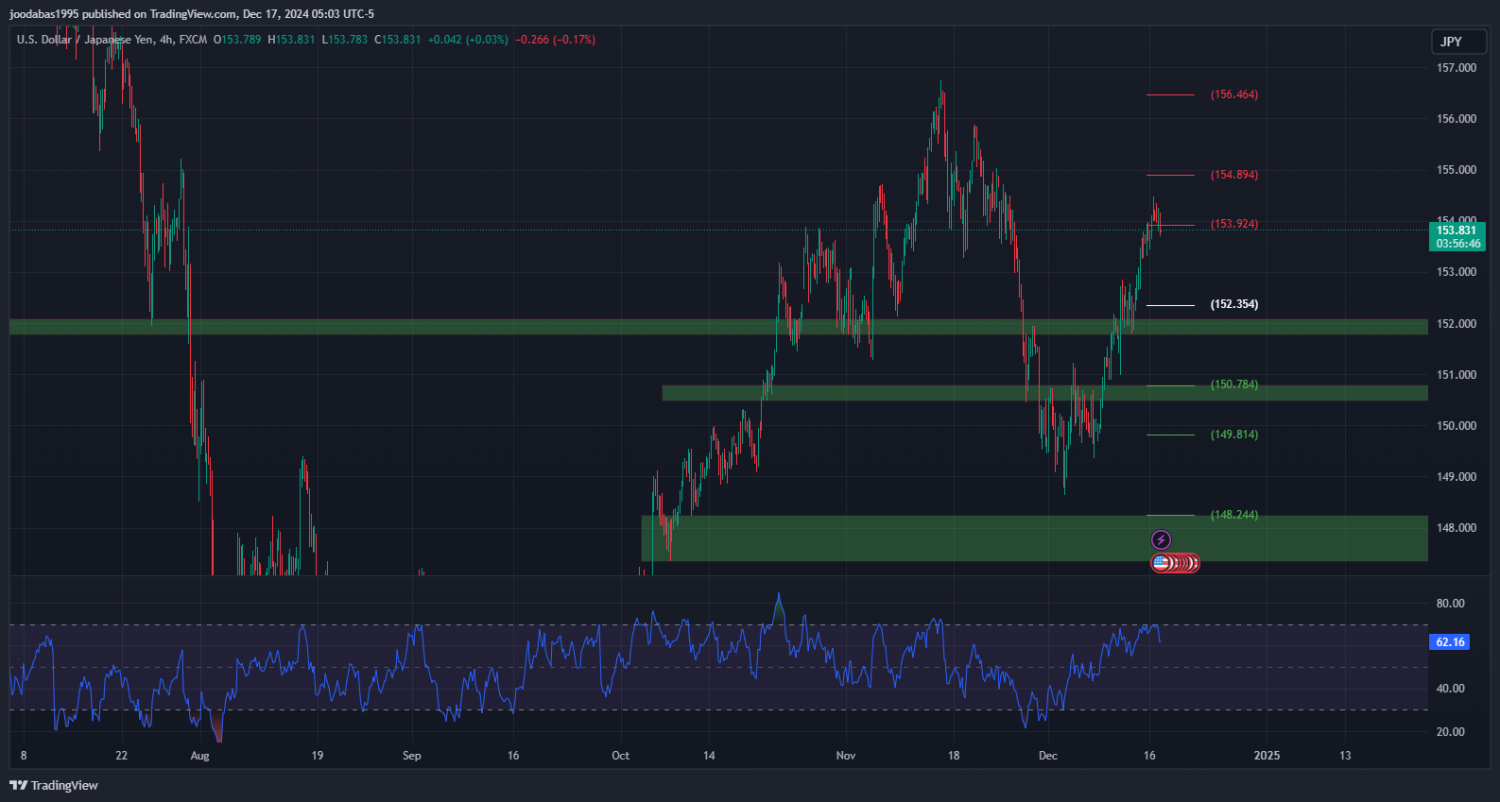This screenshot has width=1500, height=802.
Task: Select the red level label (153.924)
Action: coord(1234,224)
